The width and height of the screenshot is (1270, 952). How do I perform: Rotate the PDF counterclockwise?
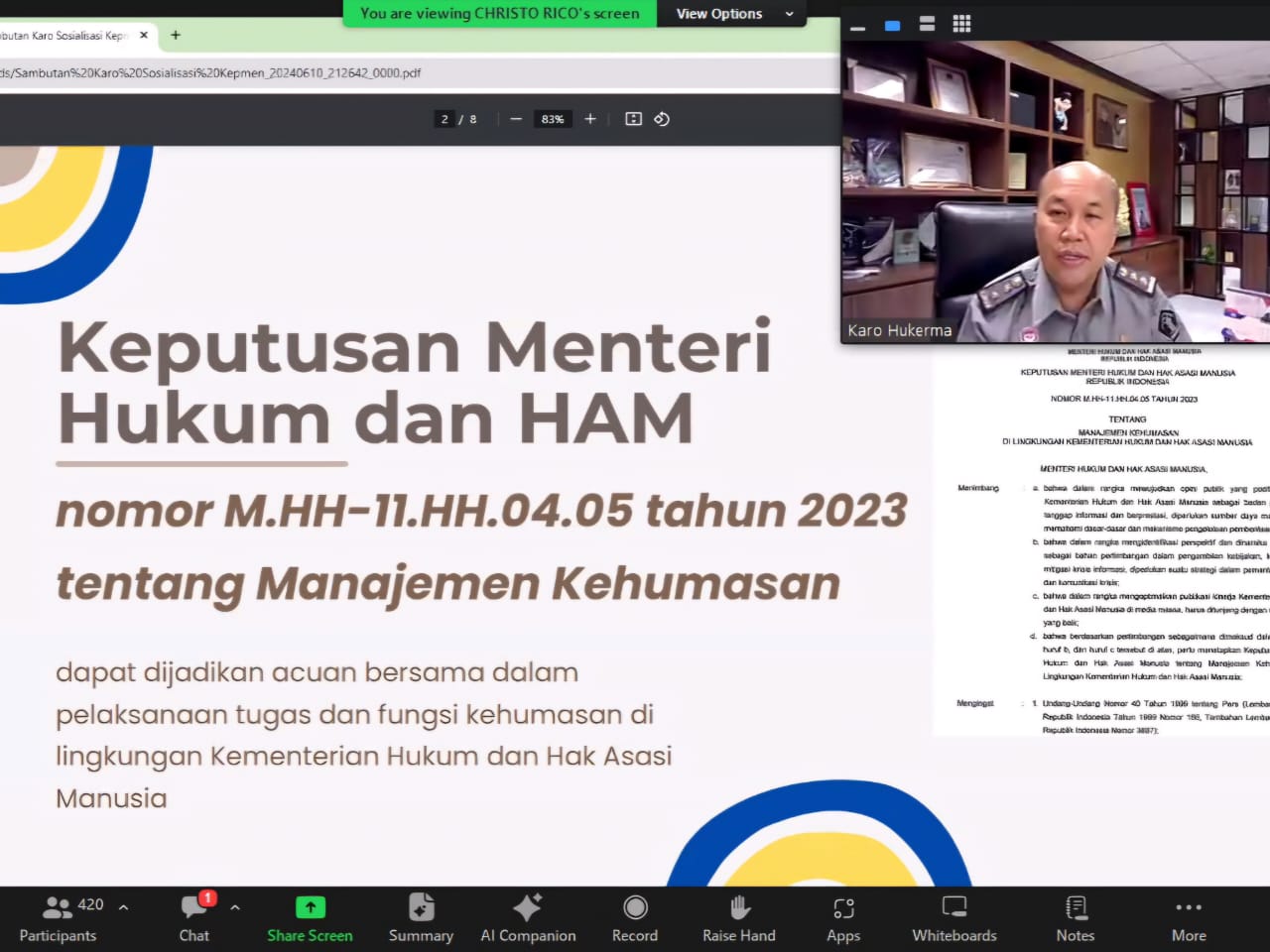662,119
